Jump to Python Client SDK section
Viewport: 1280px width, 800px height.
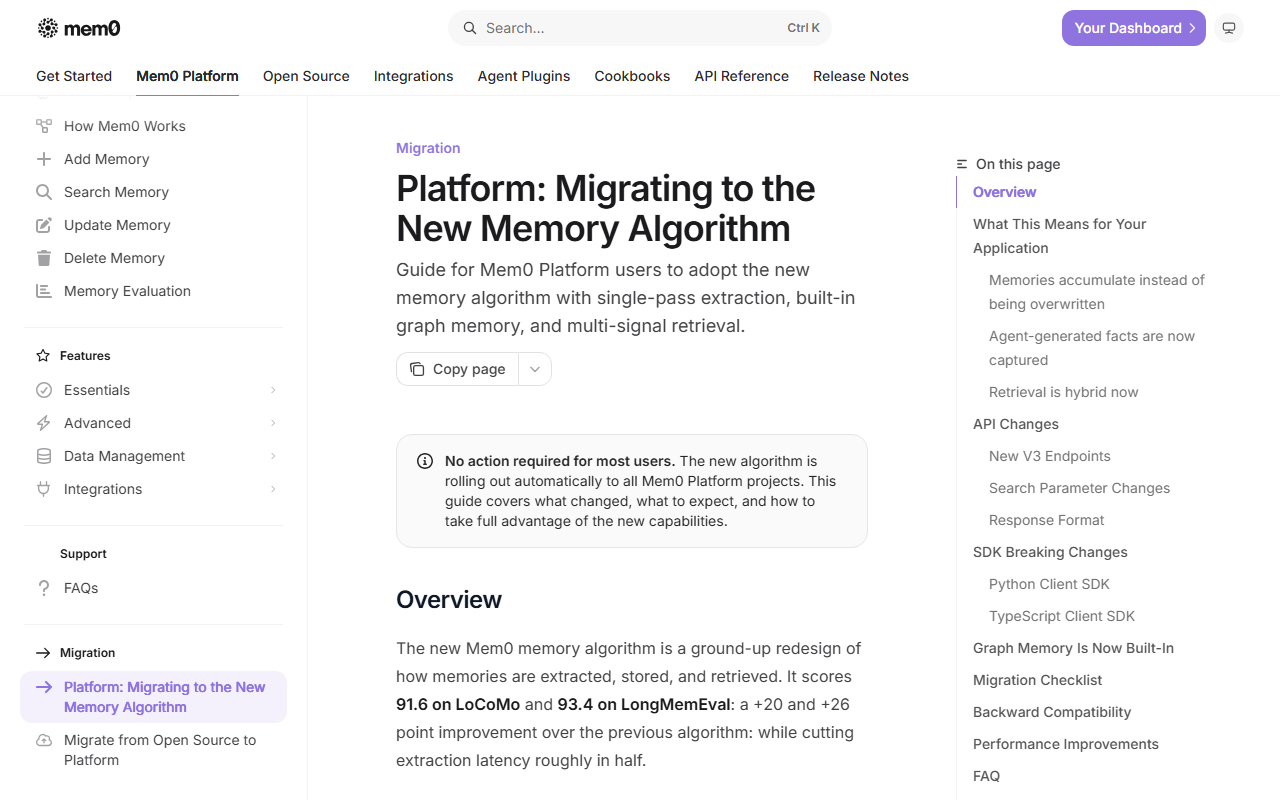point(1049,584)
